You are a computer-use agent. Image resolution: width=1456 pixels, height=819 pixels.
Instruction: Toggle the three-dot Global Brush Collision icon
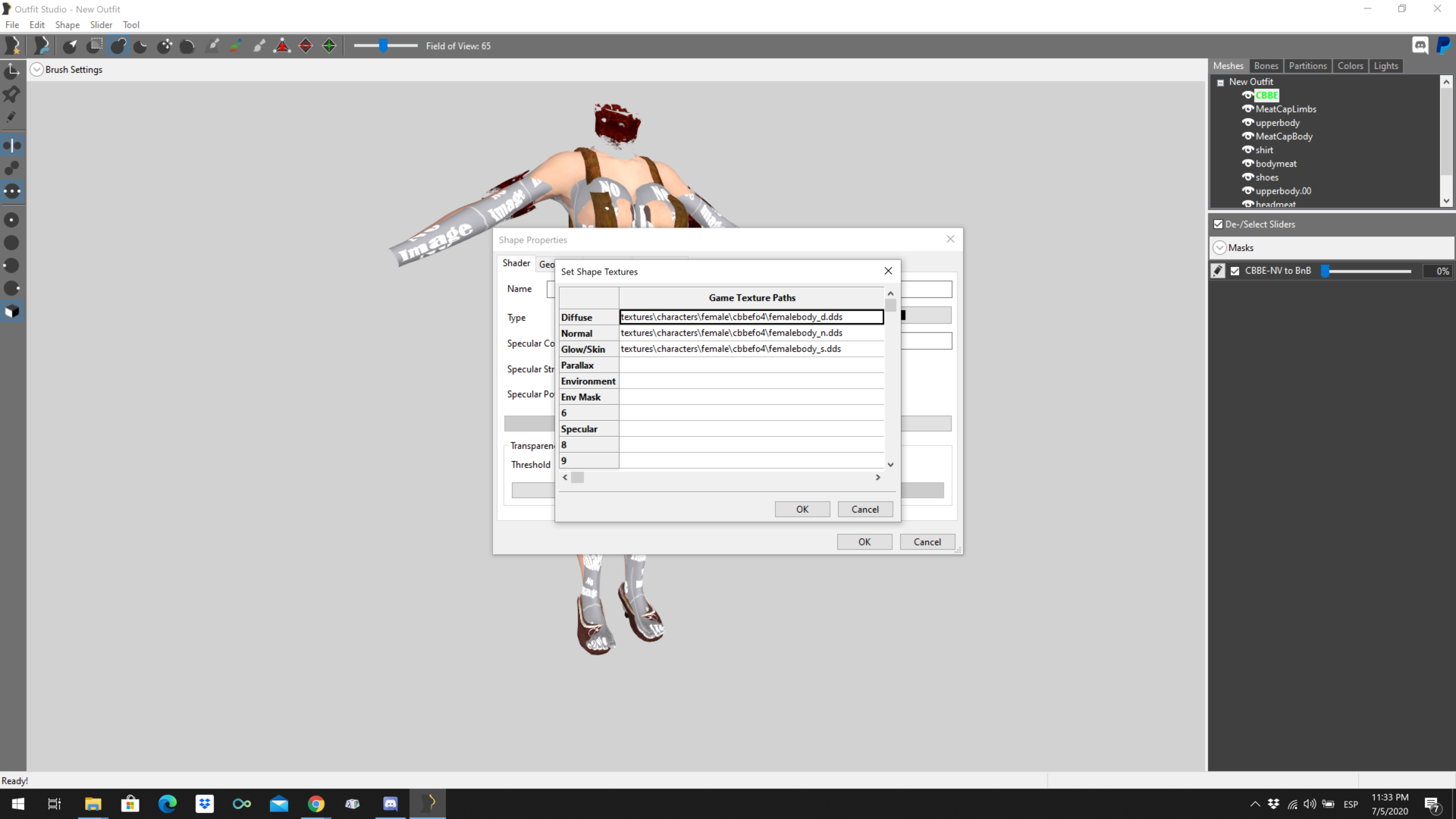tap(12, 191)
